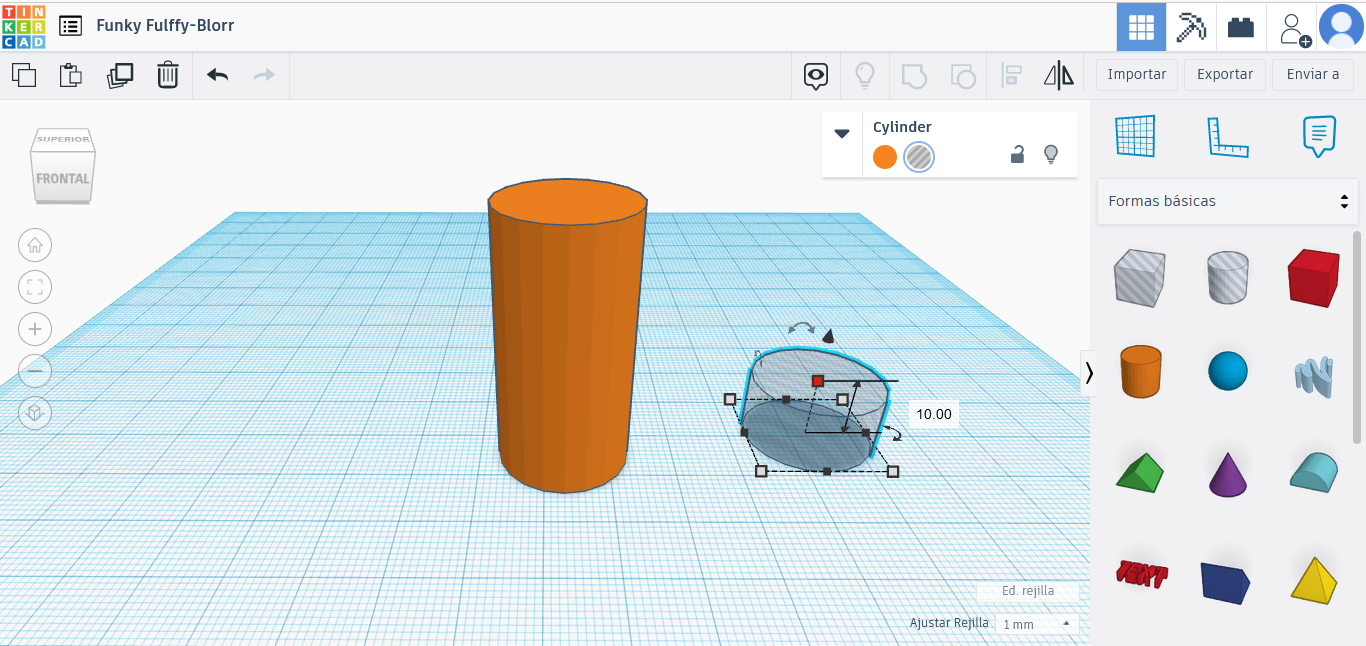1366x646 pixels.
Task: Click the Tinkercad logo
Action: tap(23, 26)
